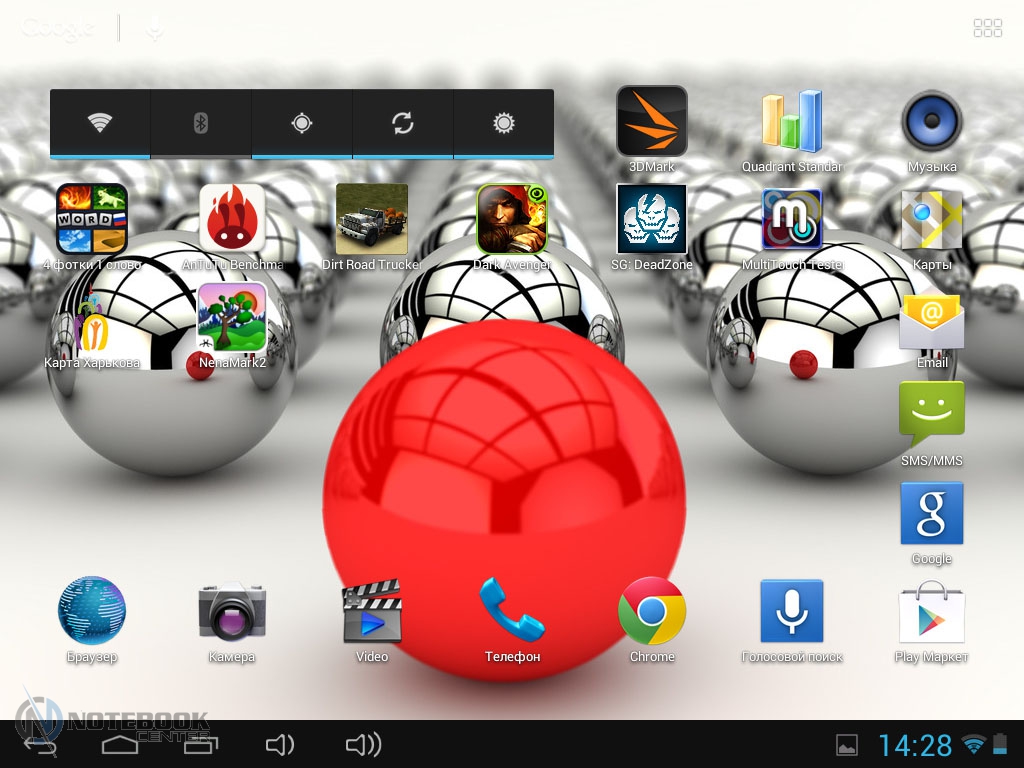1024x768 pixels.
Task: Open Dark Avenger game
Action: tap(512, 218)
